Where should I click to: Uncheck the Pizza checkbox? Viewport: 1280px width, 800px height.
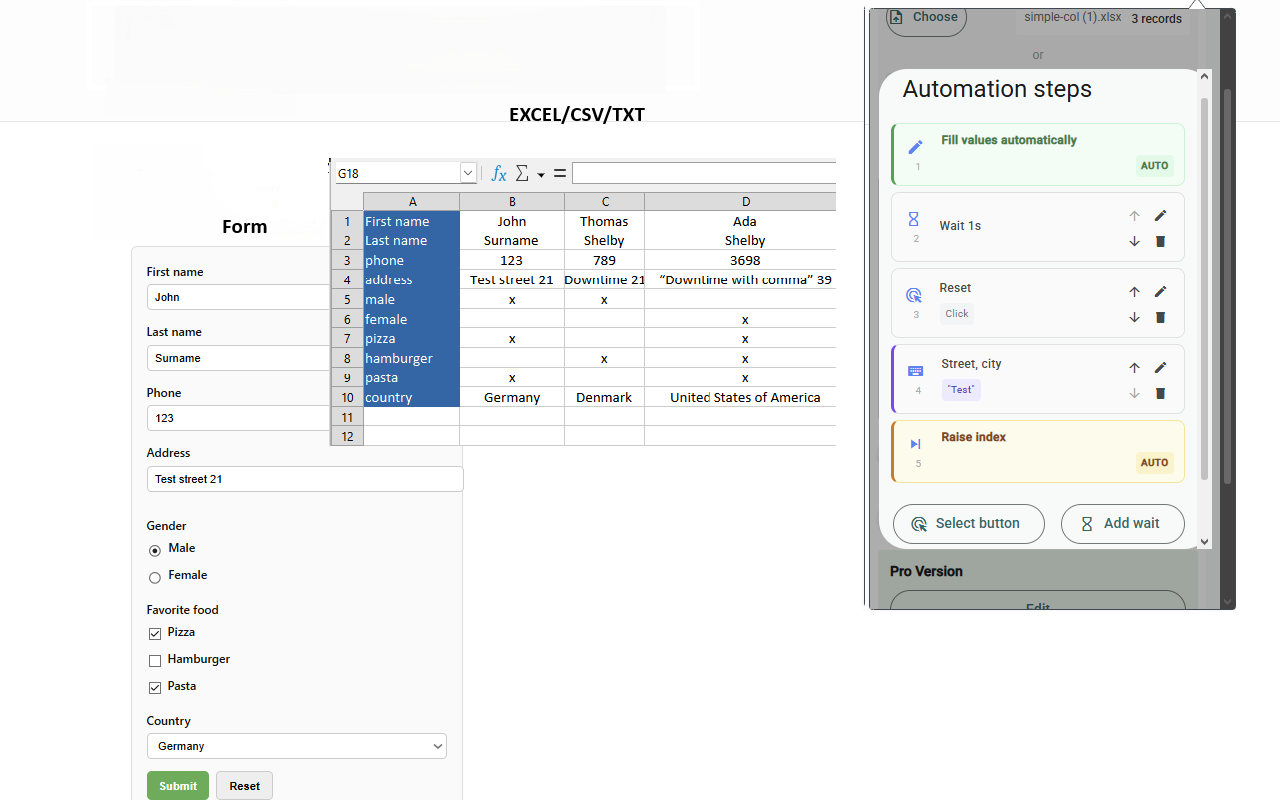[x=155, y=633]
